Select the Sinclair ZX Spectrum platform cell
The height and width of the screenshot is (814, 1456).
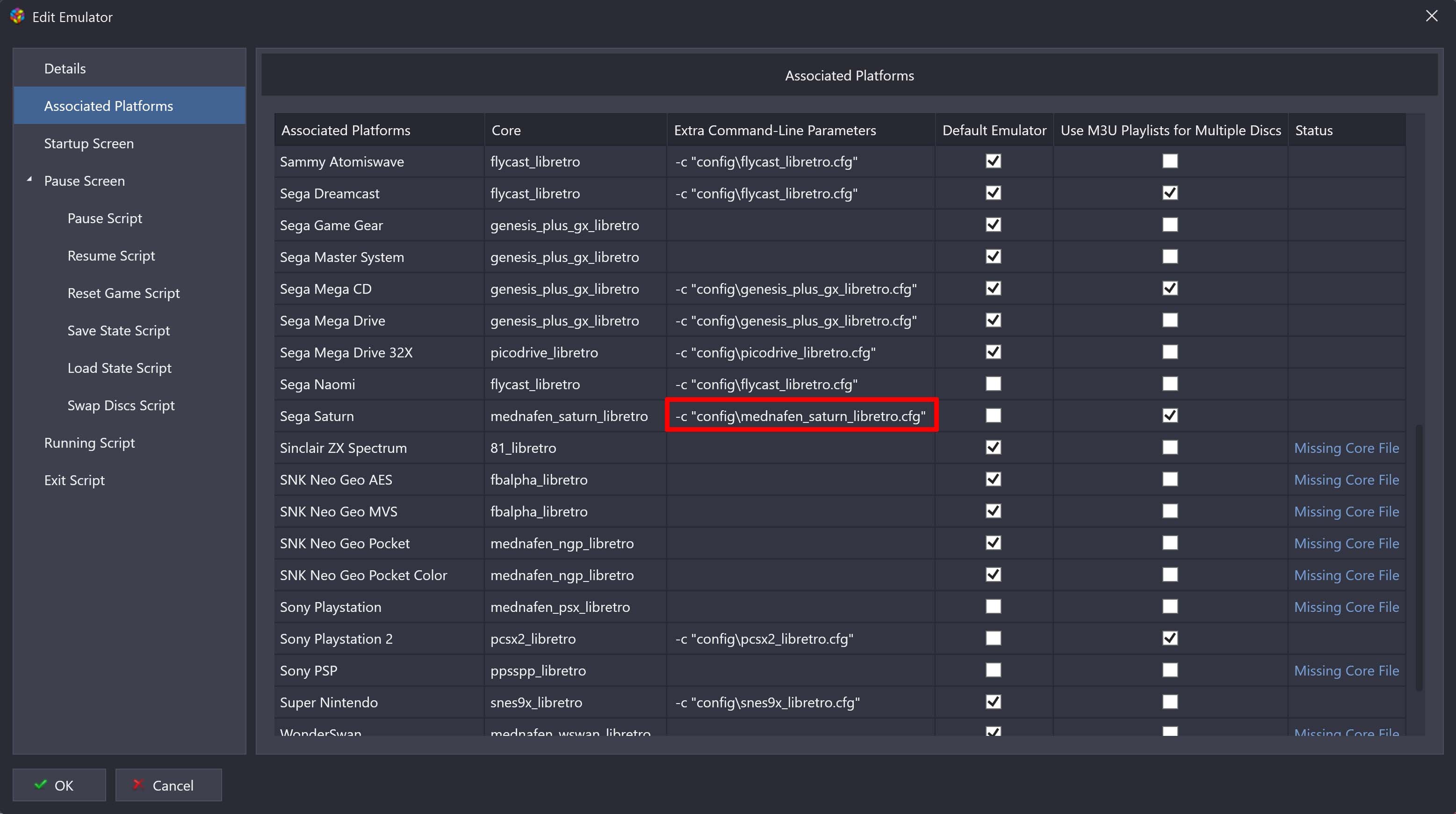379,447
